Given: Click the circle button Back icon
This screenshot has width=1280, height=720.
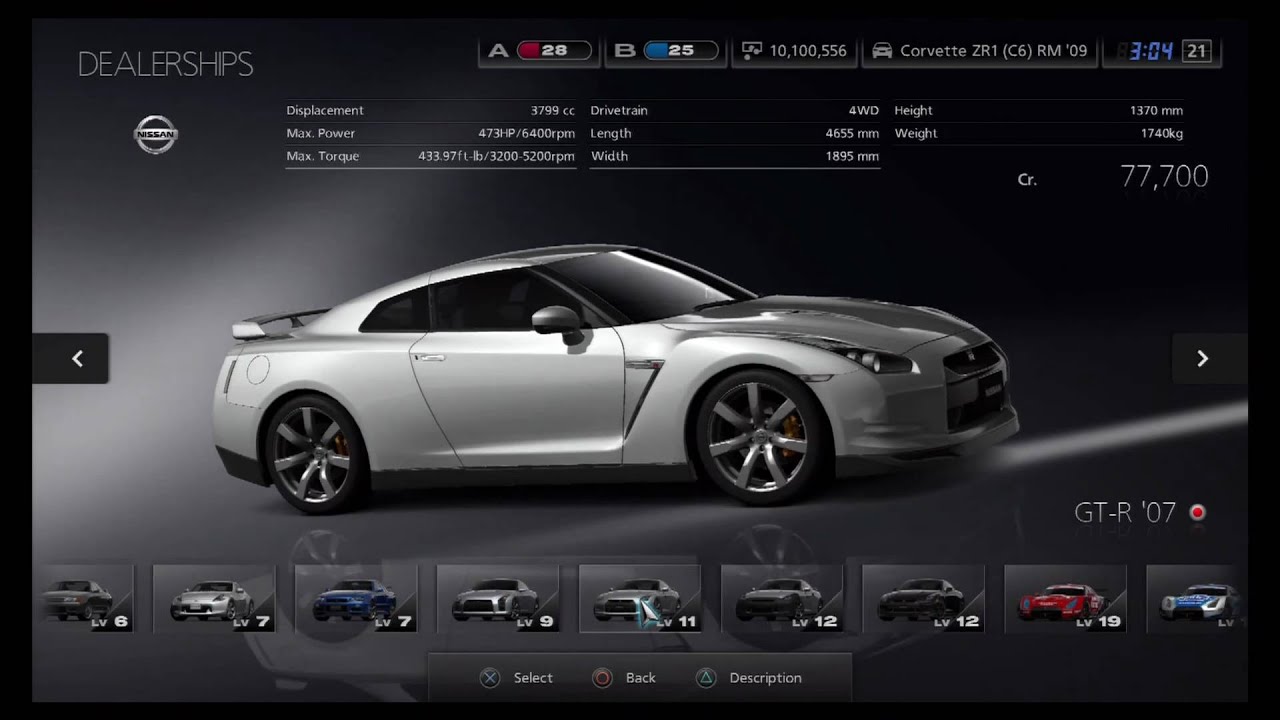Looking at the screenshot, I should (602, 678).
